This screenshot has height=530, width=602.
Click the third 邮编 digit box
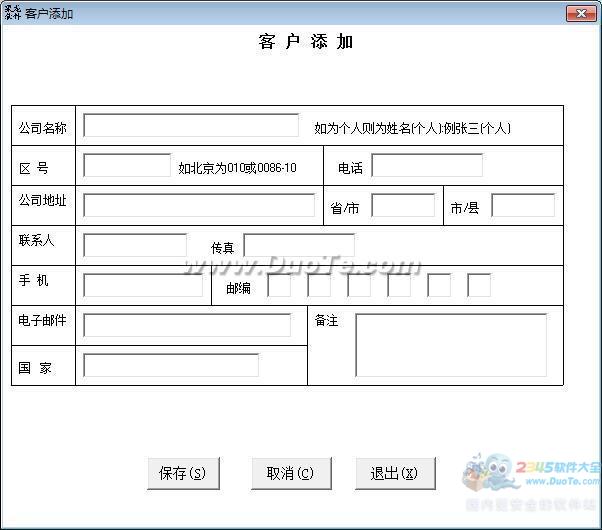(359, 285)
